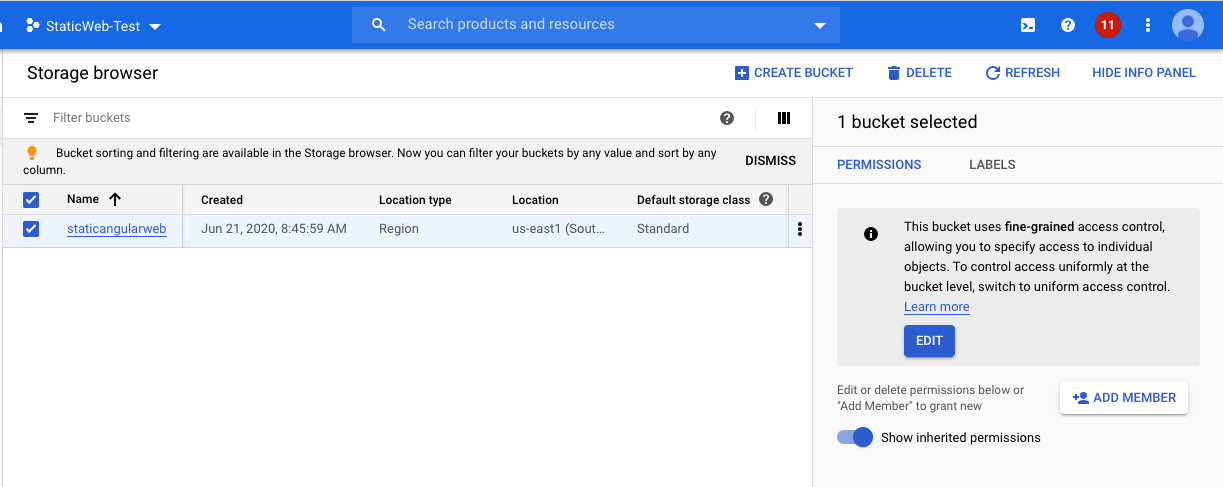Open the StaticWeb-Test project selector dropdown
Image resolution: width=1223 pixels, height=487 pixels.
(95, 26)
